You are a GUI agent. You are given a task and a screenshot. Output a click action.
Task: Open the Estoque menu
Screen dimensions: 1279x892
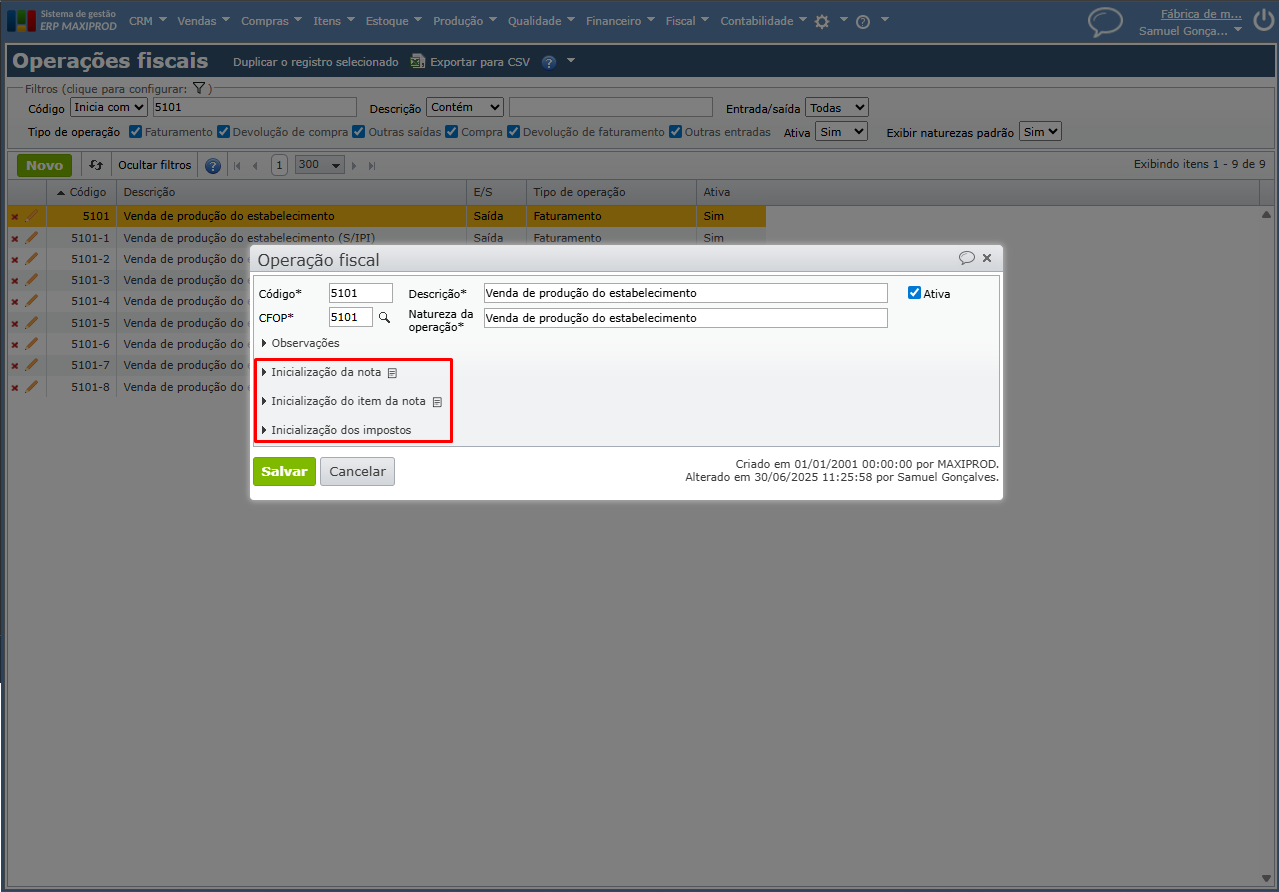click(x=393, y=21)
